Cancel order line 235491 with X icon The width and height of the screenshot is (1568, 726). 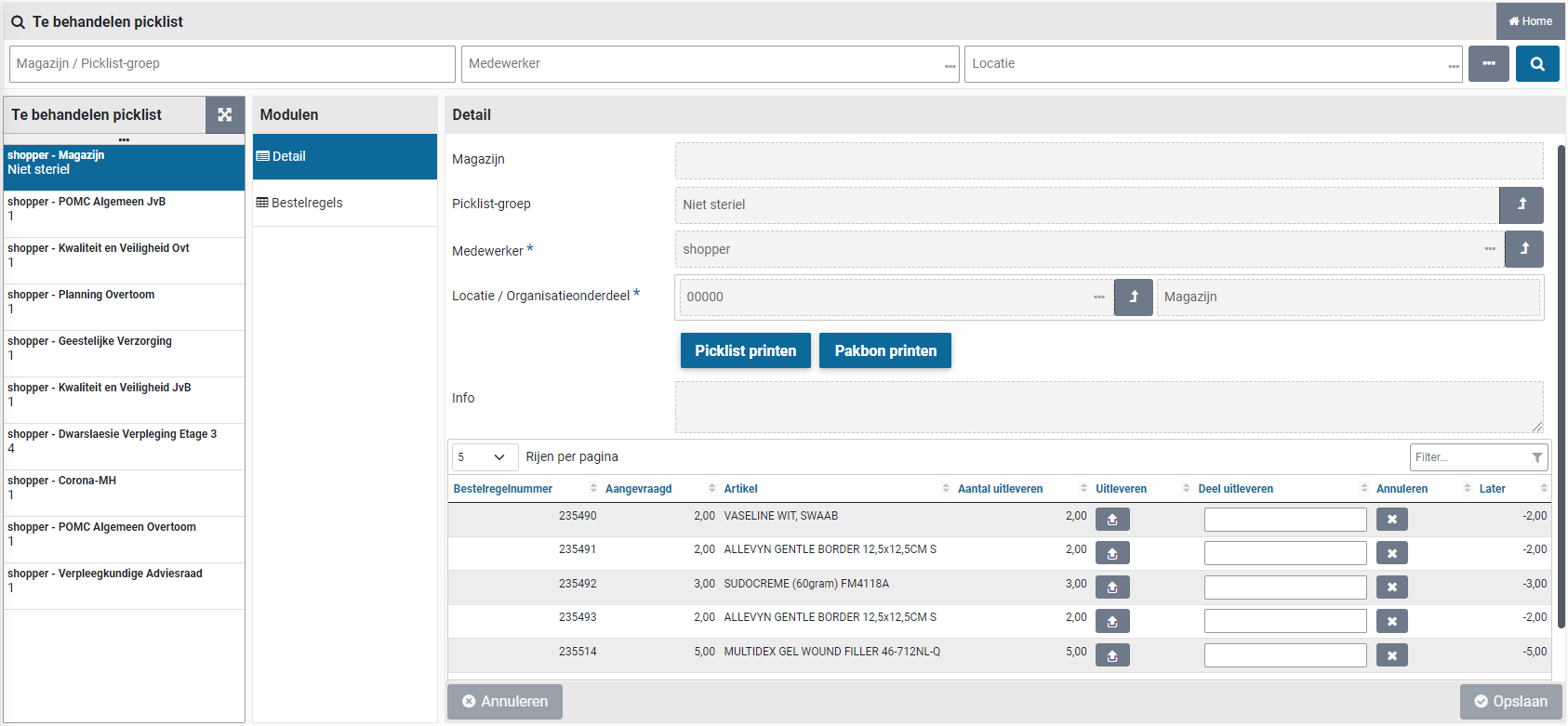click(x=1391, y=553)
